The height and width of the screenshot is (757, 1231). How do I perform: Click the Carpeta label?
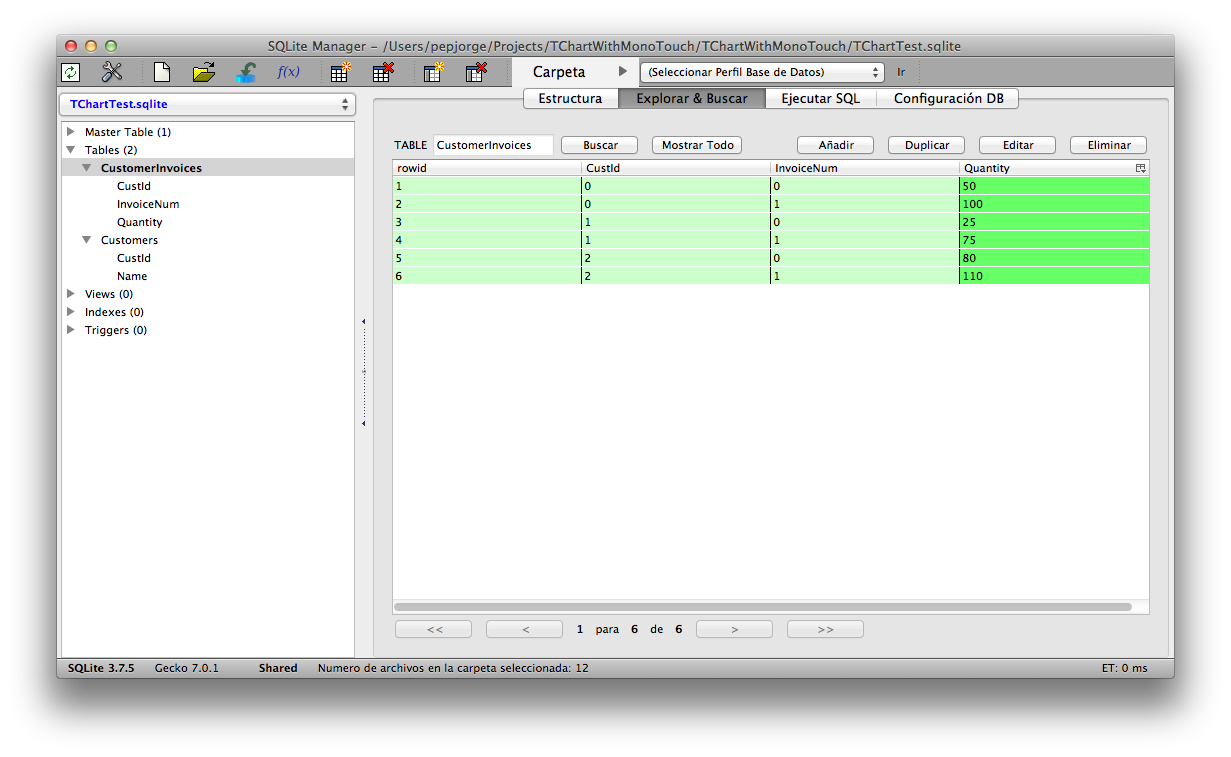pos(559,72)
